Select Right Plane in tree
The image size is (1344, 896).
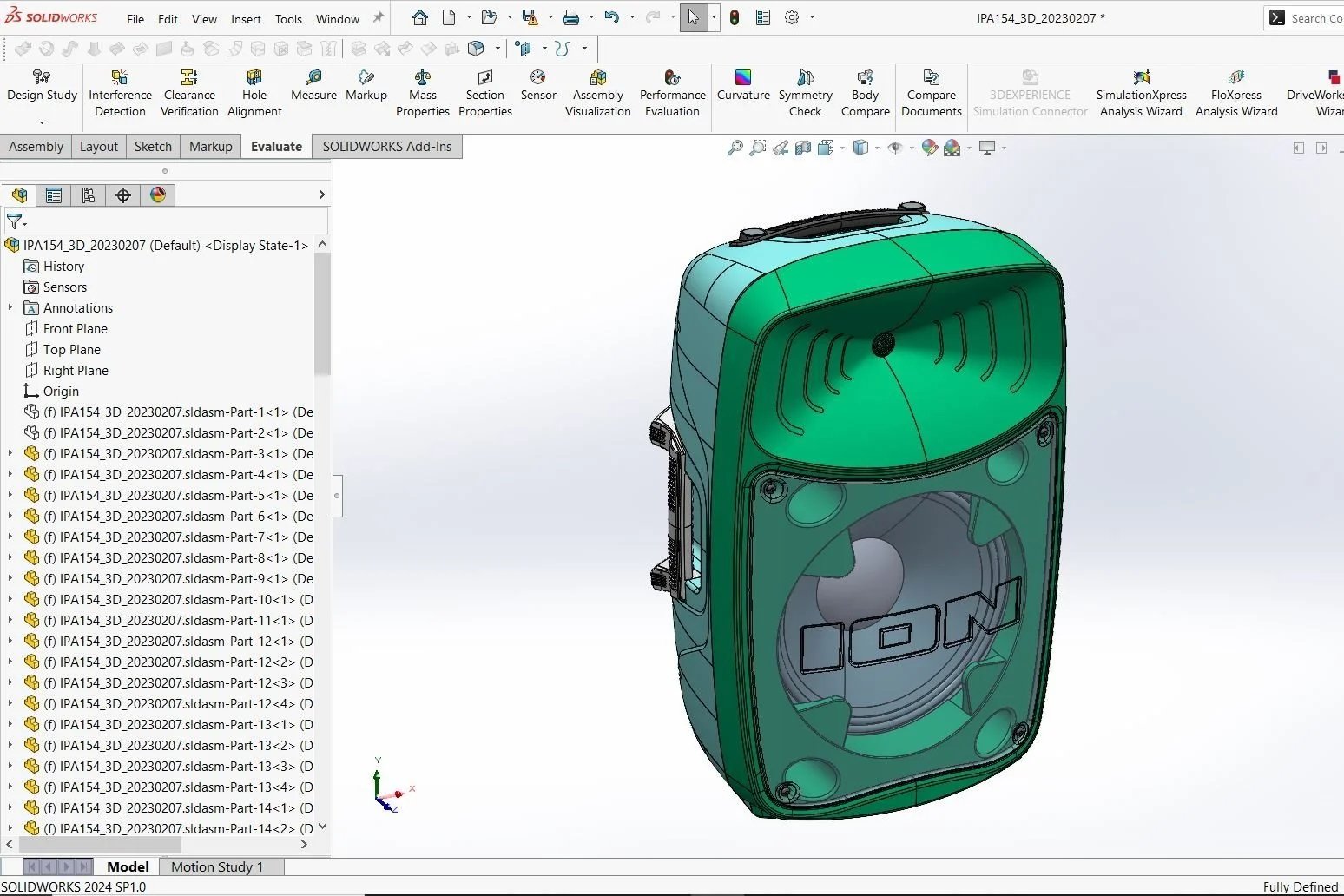[x=76, y=371]
